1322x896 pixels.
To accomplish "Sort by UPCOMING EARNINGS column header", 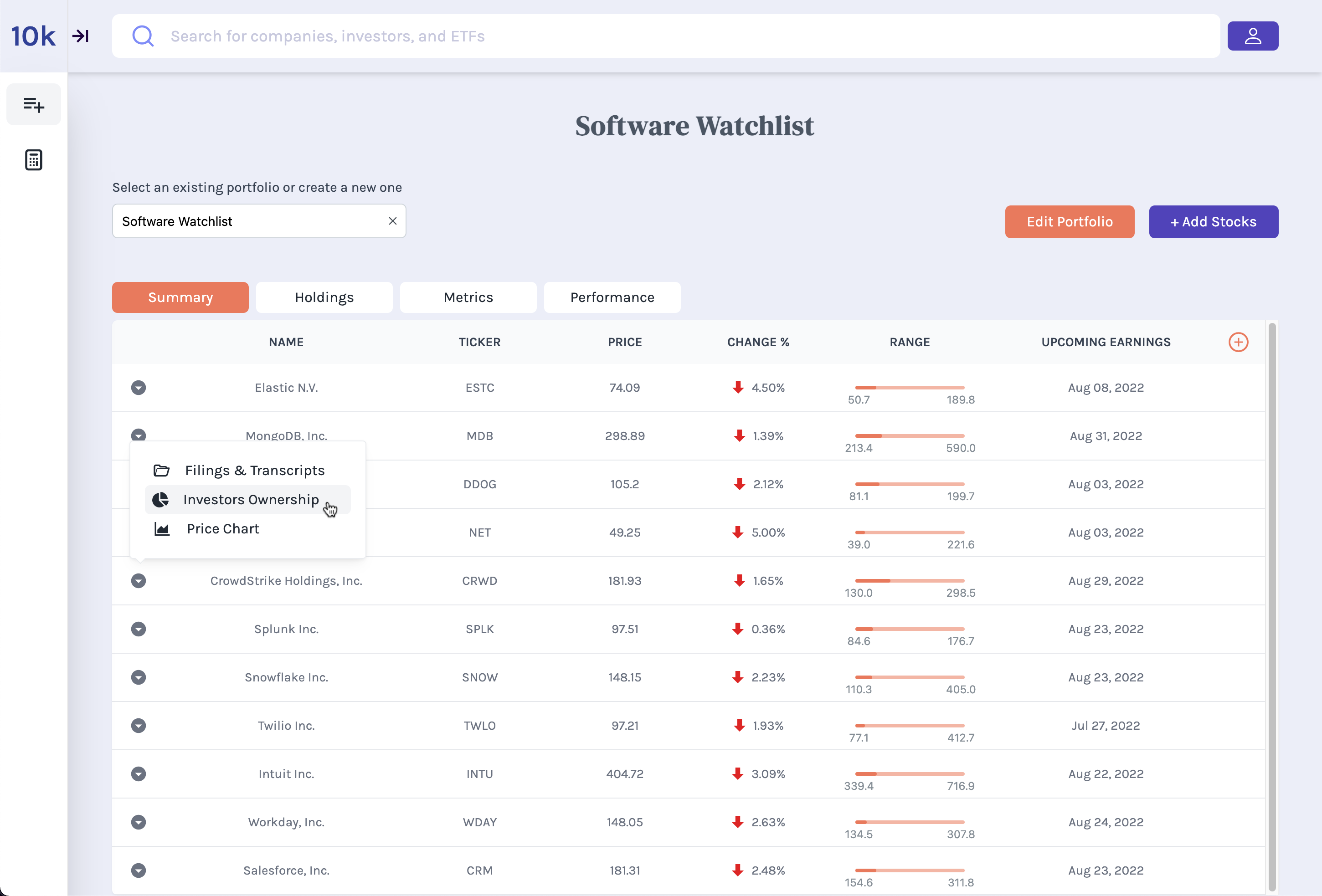I will tap(1106, 342).
